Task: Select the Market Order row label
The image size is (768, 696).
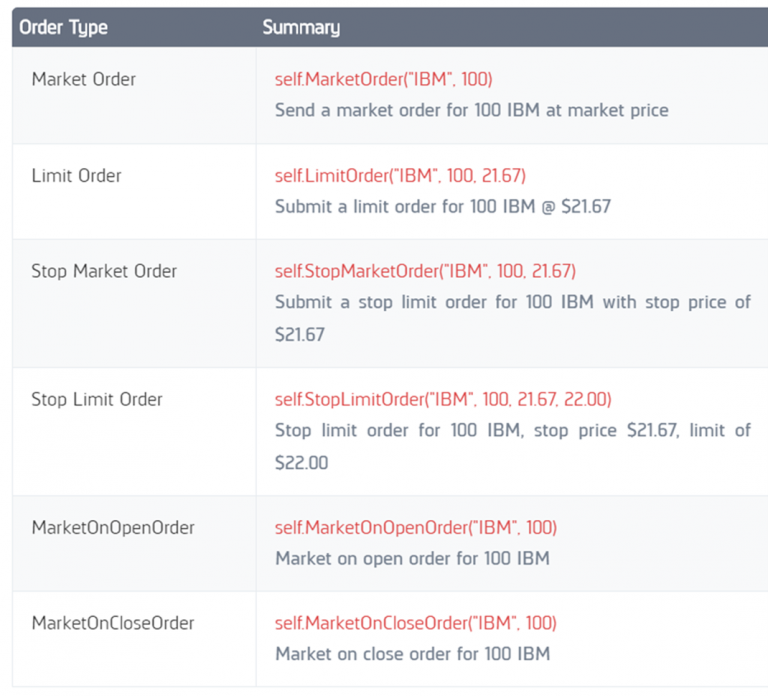Action: (x=84, y=79)
